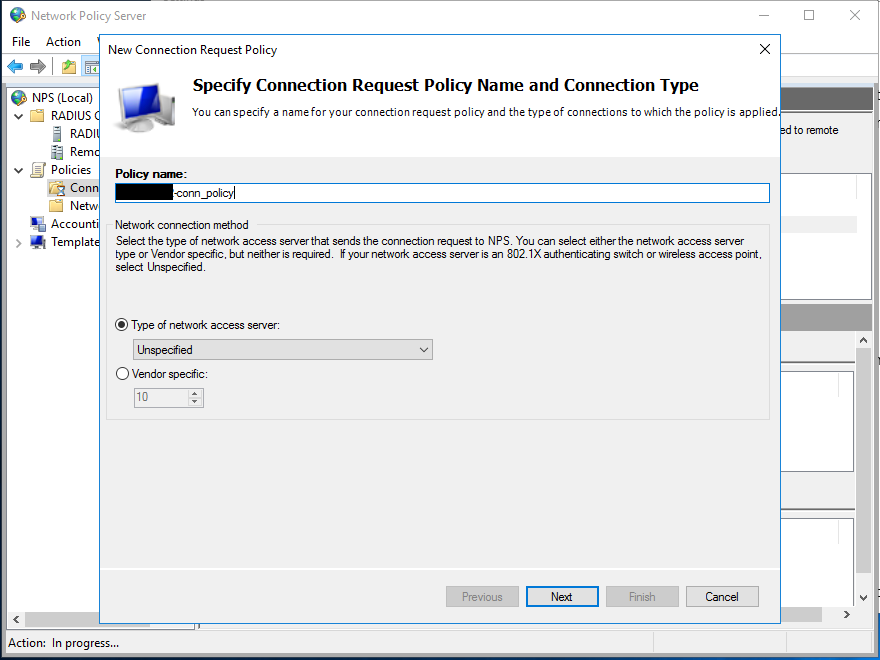
Task: Click the forward navigation arrow
Action: point(38,67)
